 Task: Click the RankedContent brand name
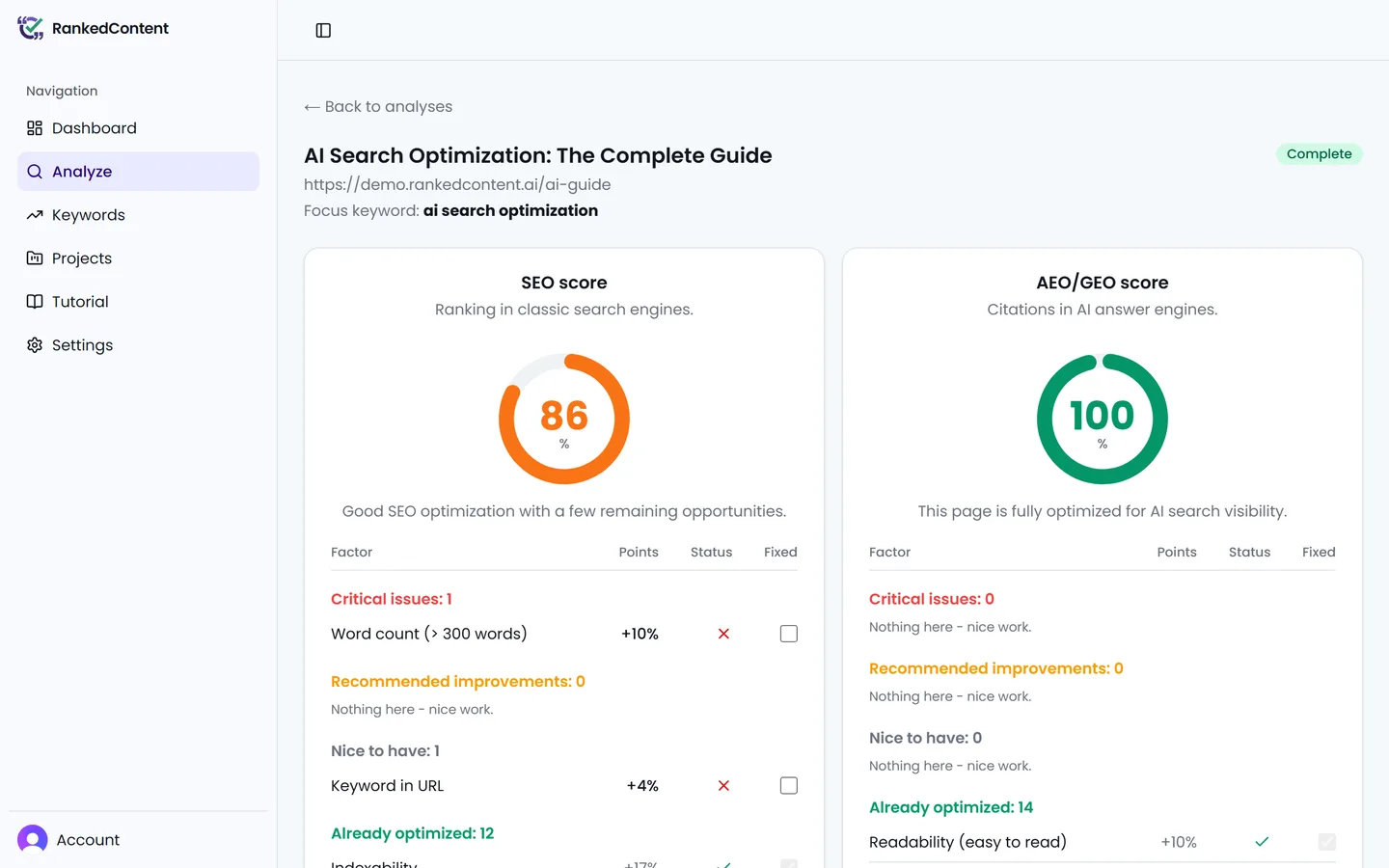coord(110,28)
